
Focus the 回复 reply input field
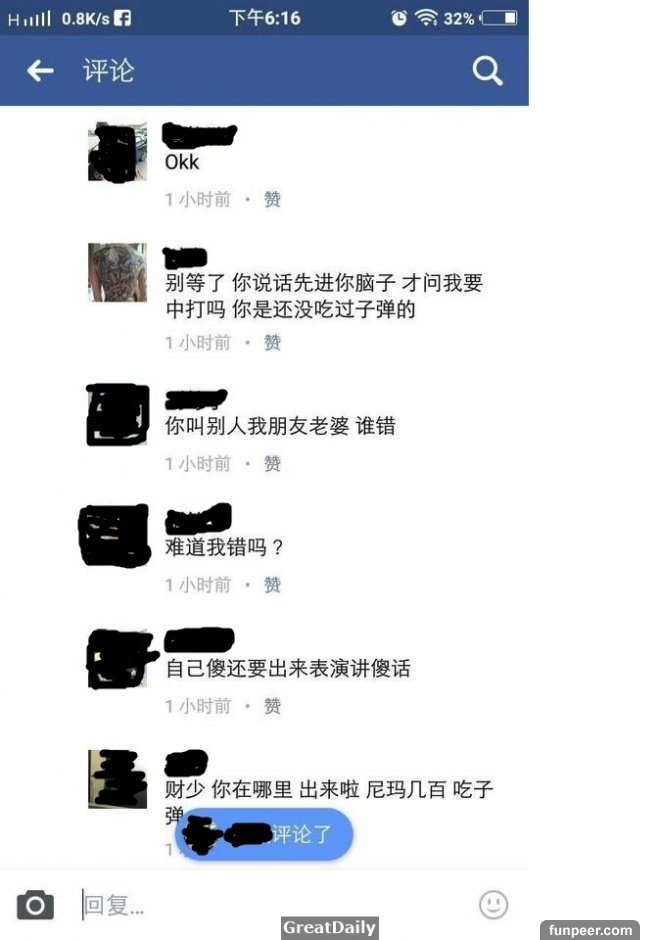[276, 905]
